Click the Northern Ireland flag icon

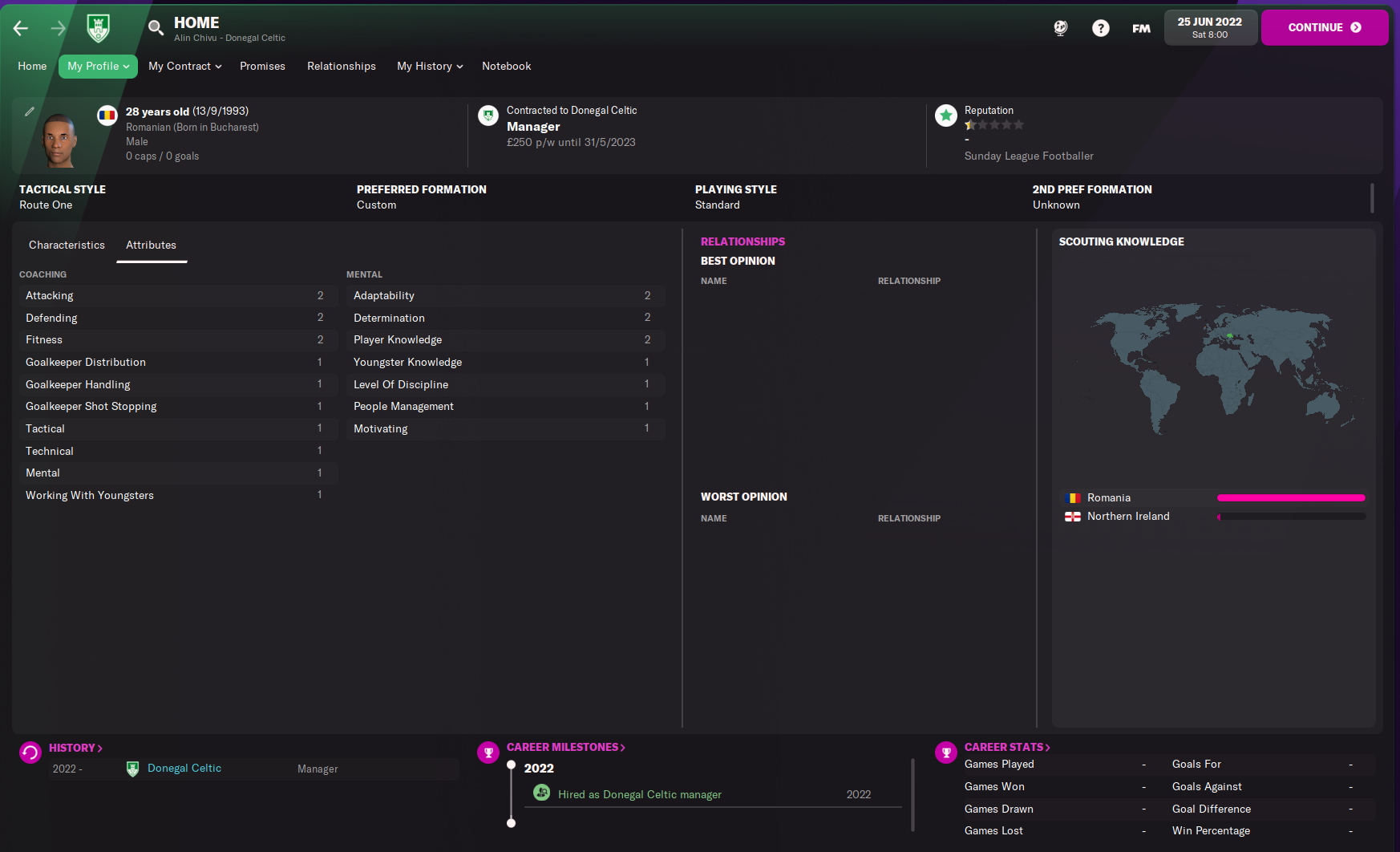[1073, 517]
